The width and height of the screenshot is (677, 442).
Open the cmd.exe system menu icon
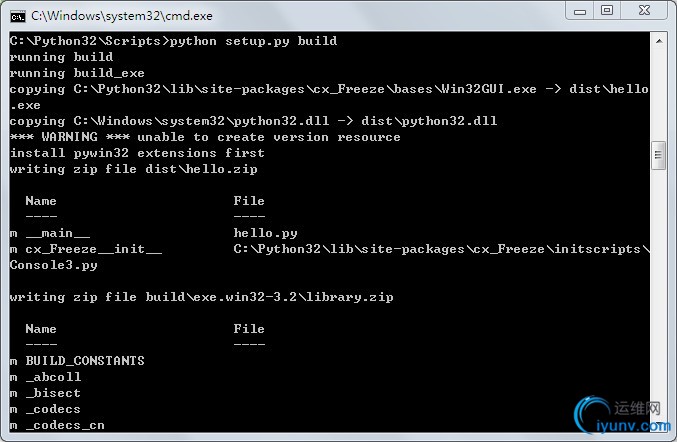pos(18,16)
